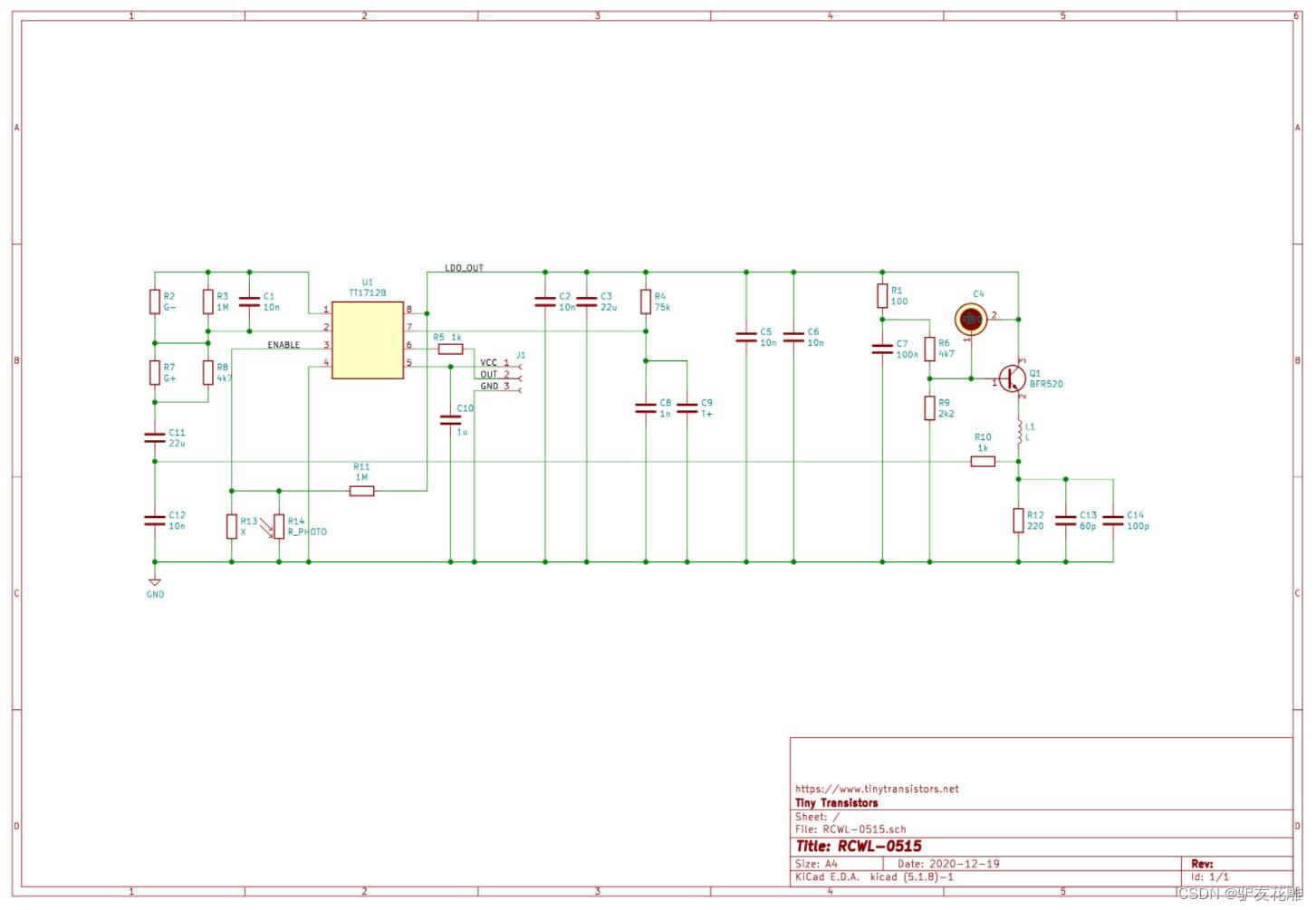The image size is (1316, 910).
Task: Select the File: RCWL-0515.sch text
Action: click(x=850, y=829)
